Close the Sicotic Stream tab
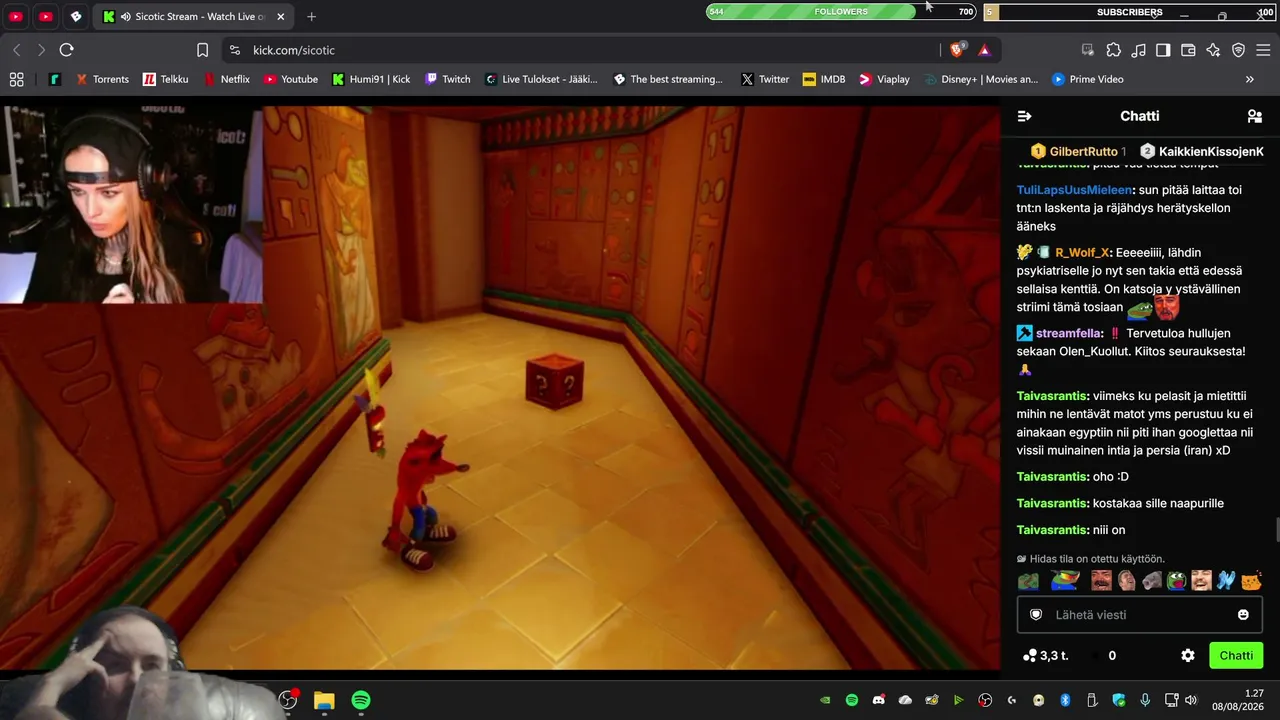1280x720 pixels. (281, 17)
